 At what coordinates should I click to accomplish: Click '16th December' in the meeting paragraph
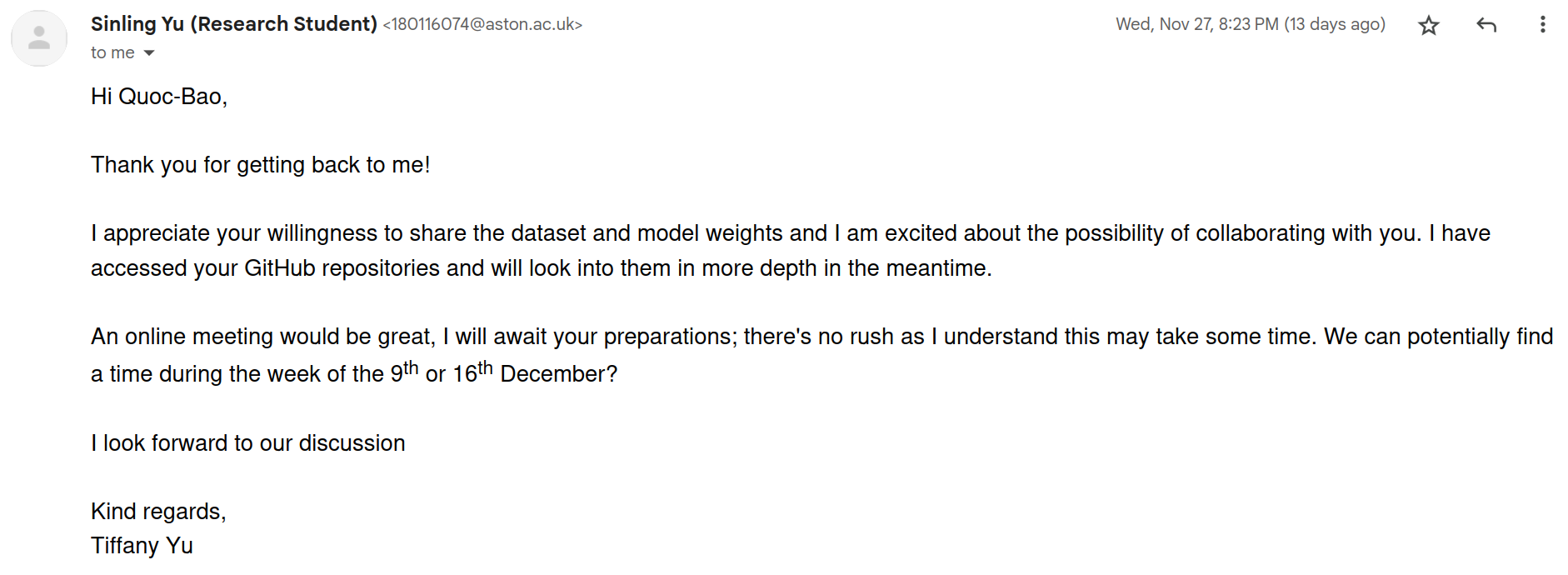535,372
